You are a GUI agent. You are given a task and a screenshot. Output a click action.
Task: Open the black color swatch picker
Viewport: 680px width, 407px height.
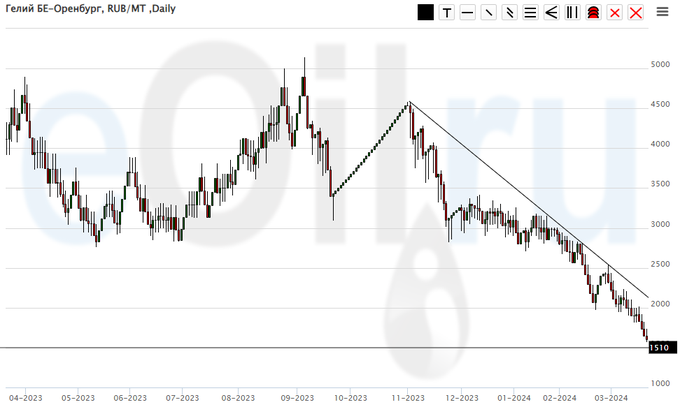(425, 13)
